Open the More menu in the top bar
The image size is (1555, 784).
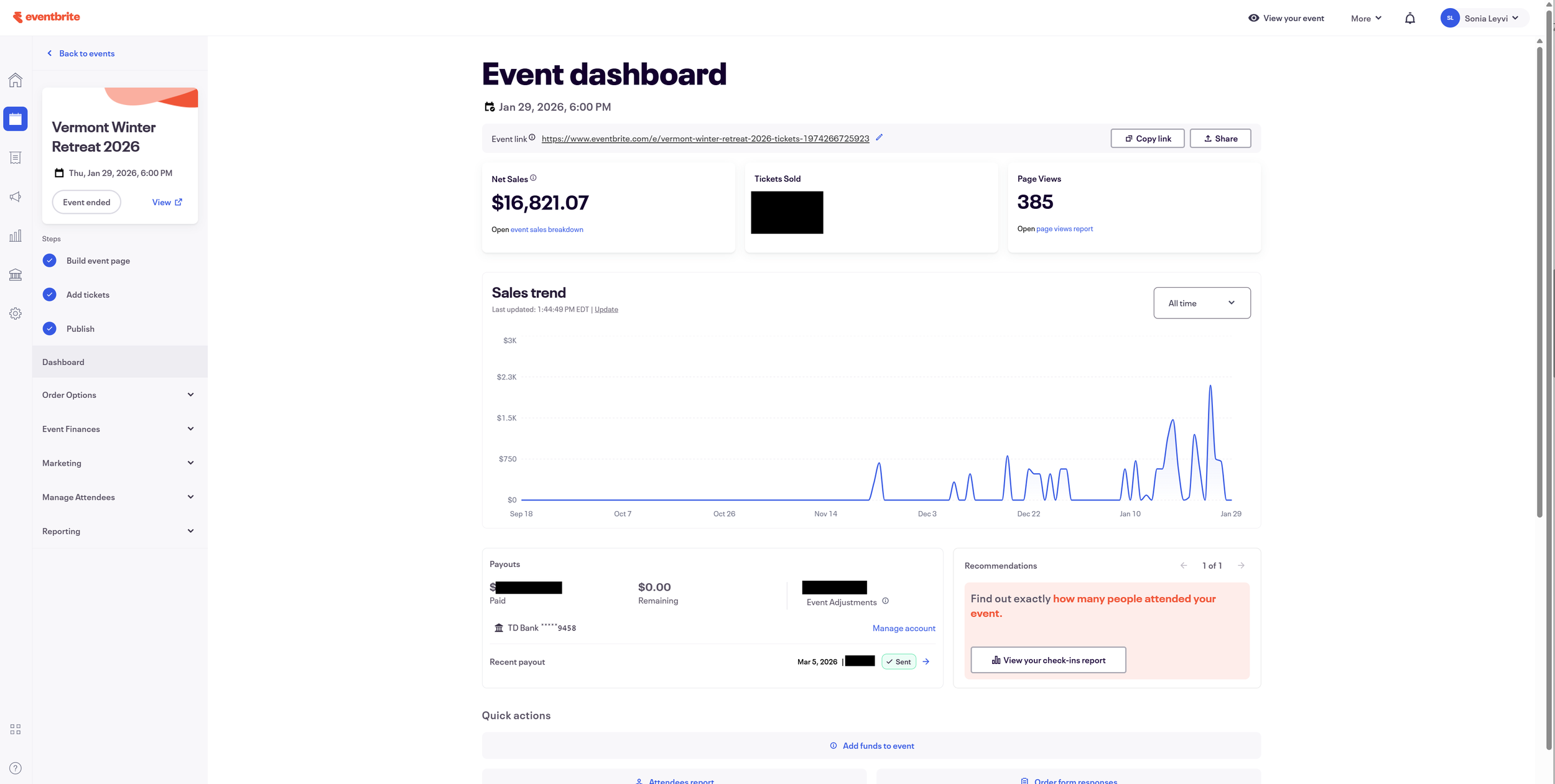(x=1366, y=19)
